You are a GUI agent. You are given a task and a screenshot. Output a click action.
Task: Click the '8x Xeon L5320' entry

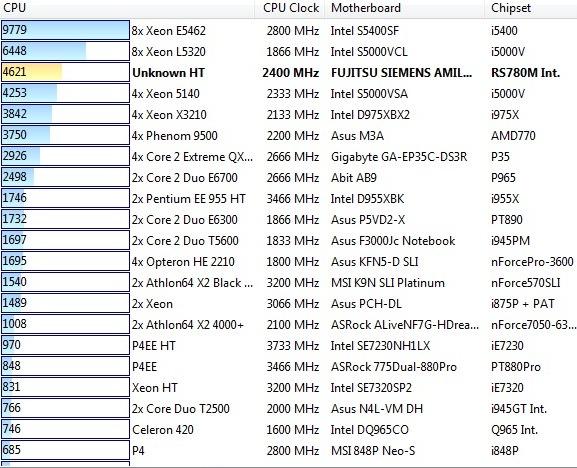169,52
